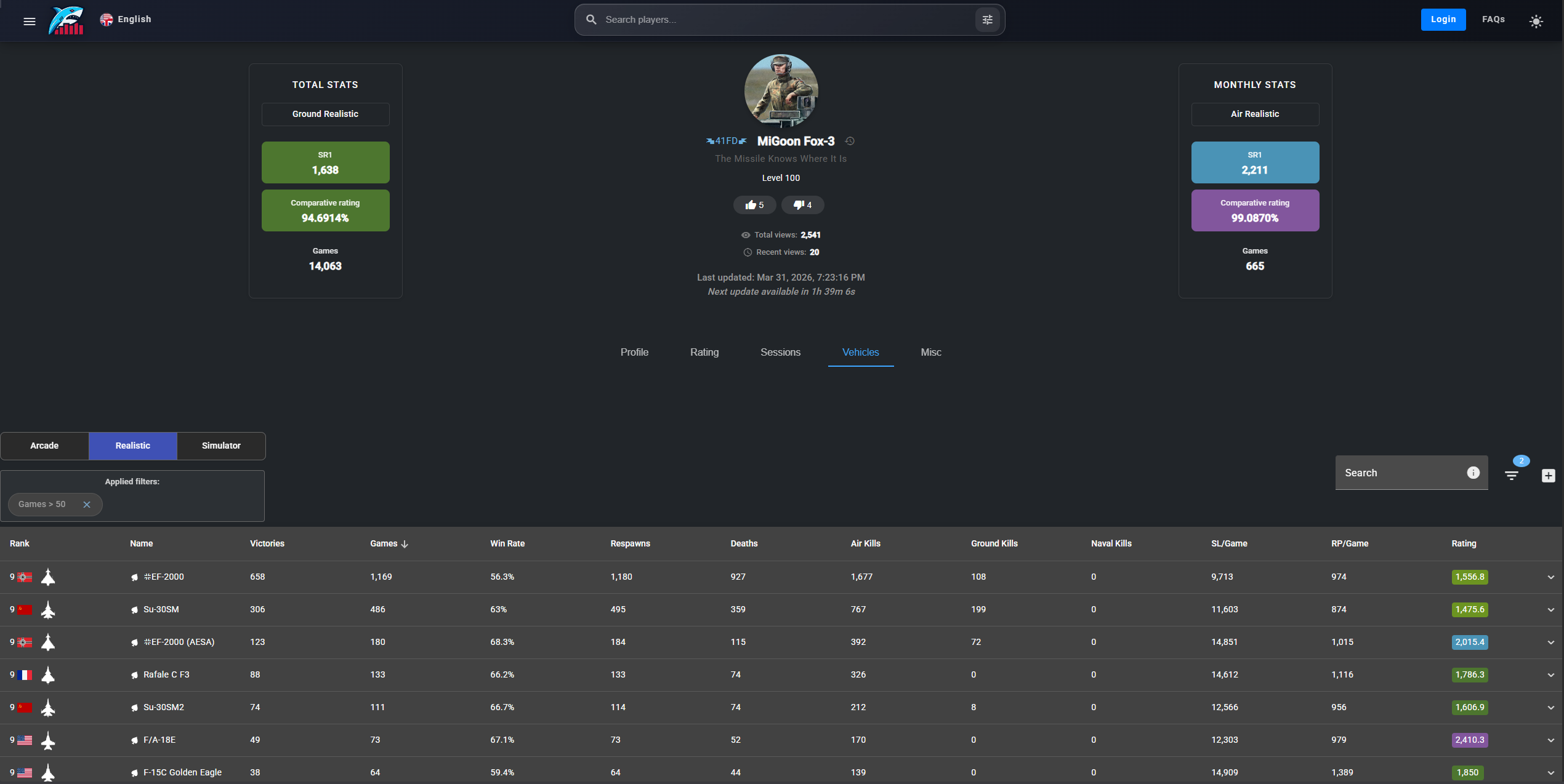Click the thumbs down dislike button
The image size is (1564, 784).
point(802,205)
